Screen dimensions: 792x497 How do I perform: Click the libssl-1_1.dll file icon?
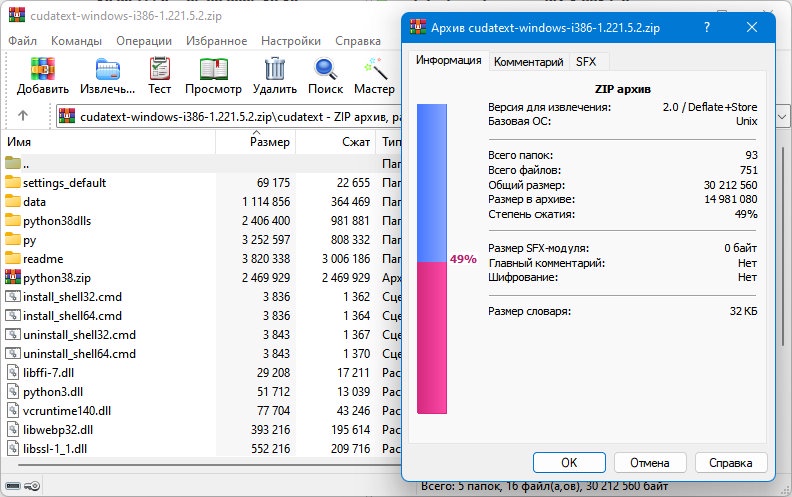(13, 449)
